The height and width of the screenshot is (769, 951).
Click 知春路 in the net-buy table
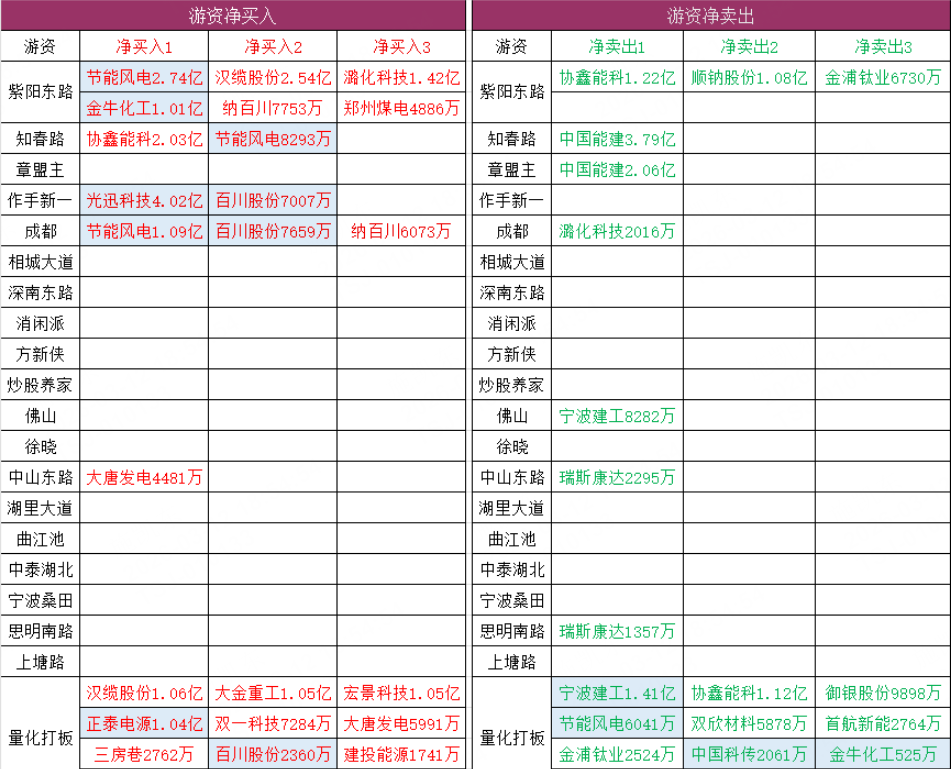[x=40, y=139]
